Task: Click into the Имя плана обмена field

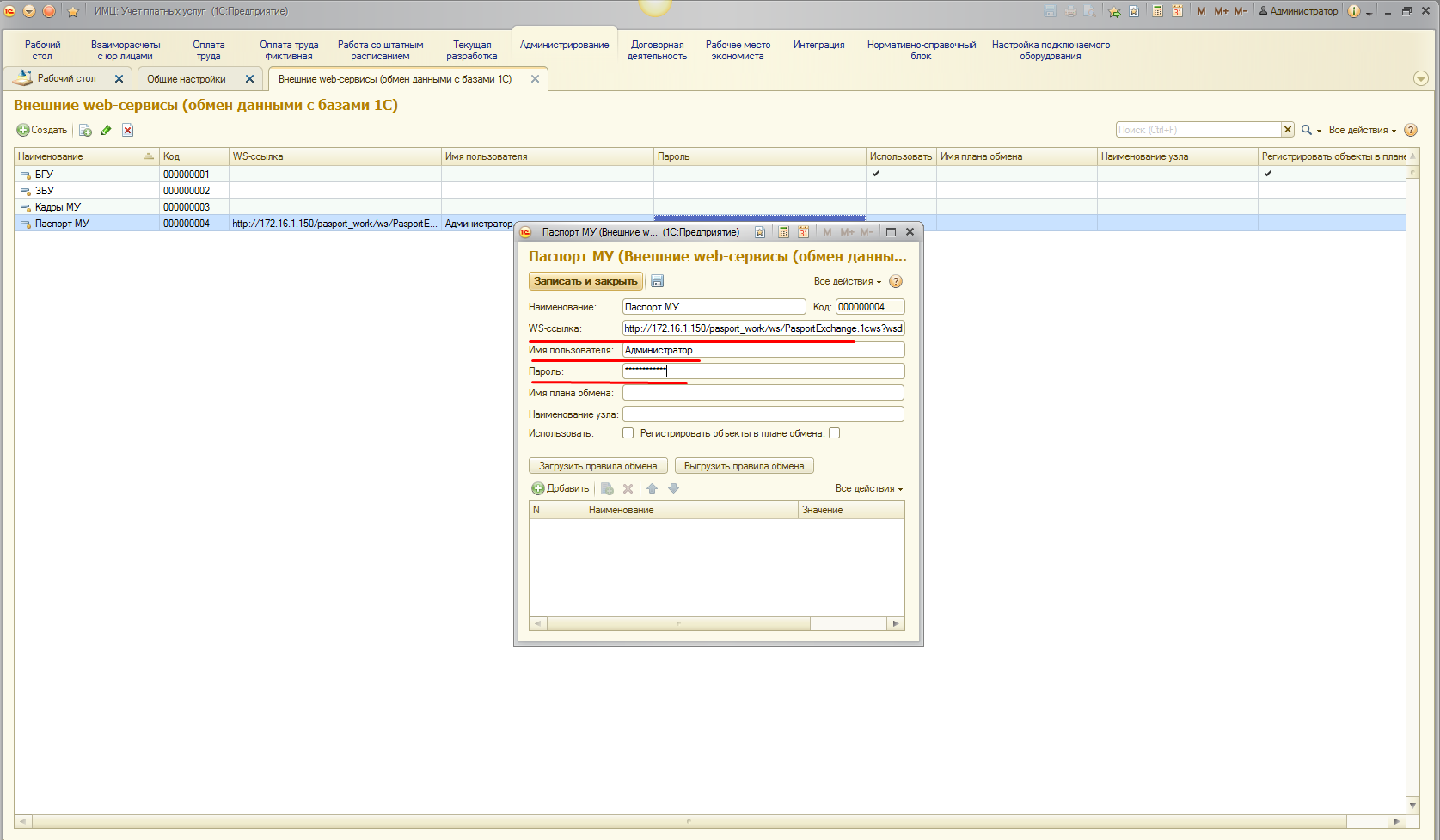Action: 763,393
